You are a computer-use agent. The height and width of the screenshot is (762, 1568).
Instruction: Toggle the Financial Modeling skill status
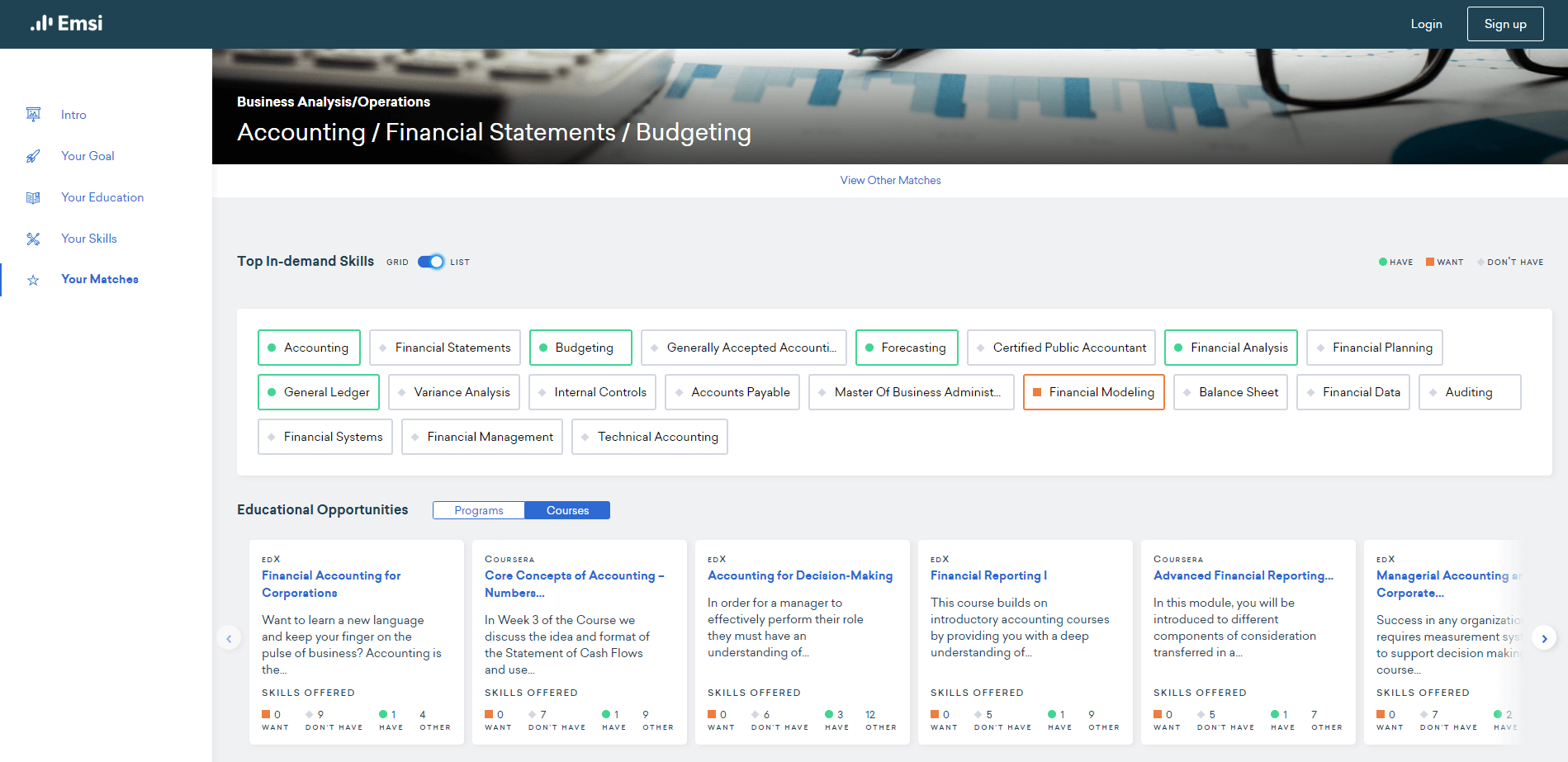coord(1093,392)
